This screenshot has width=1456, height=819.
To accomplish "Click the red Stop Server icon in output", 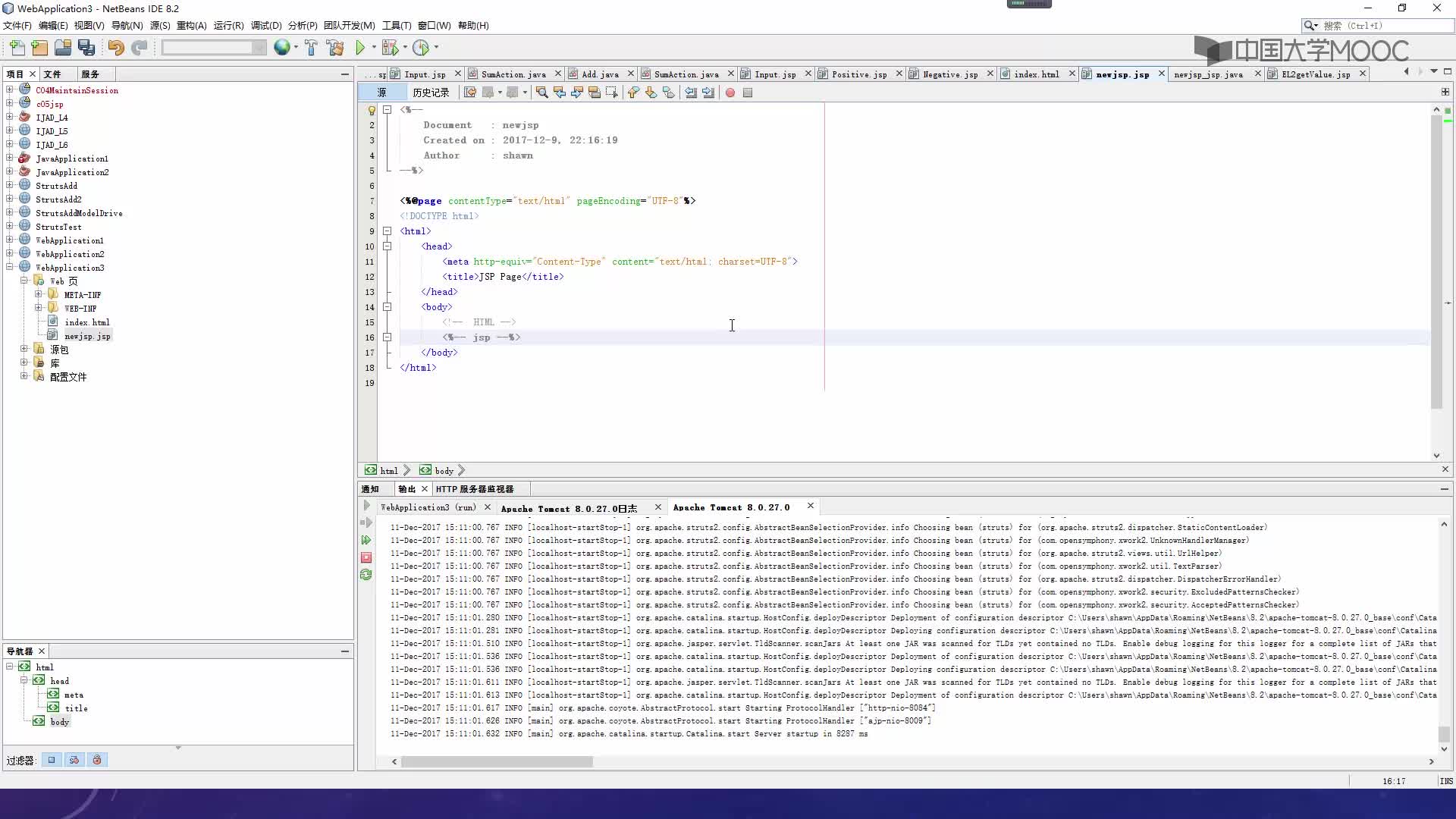I will (366, 557).
